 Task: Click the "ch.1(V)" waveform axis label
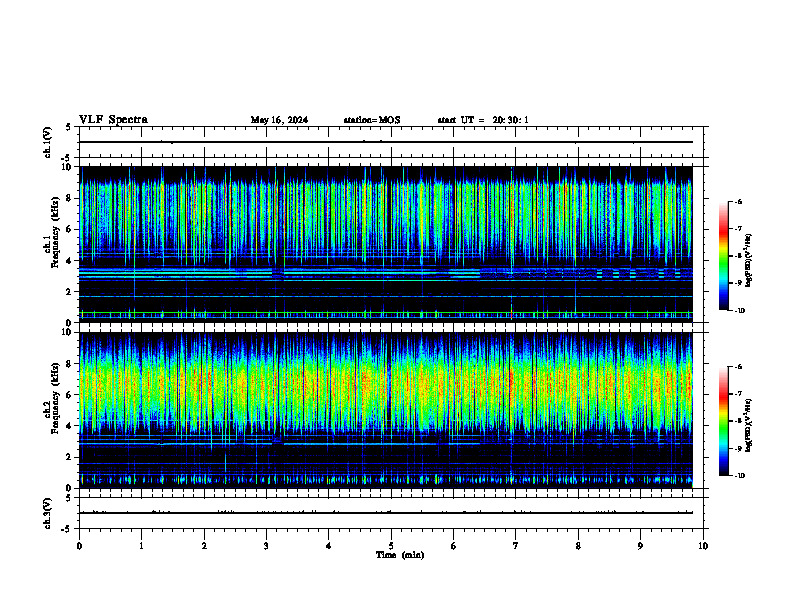[48, 142]
